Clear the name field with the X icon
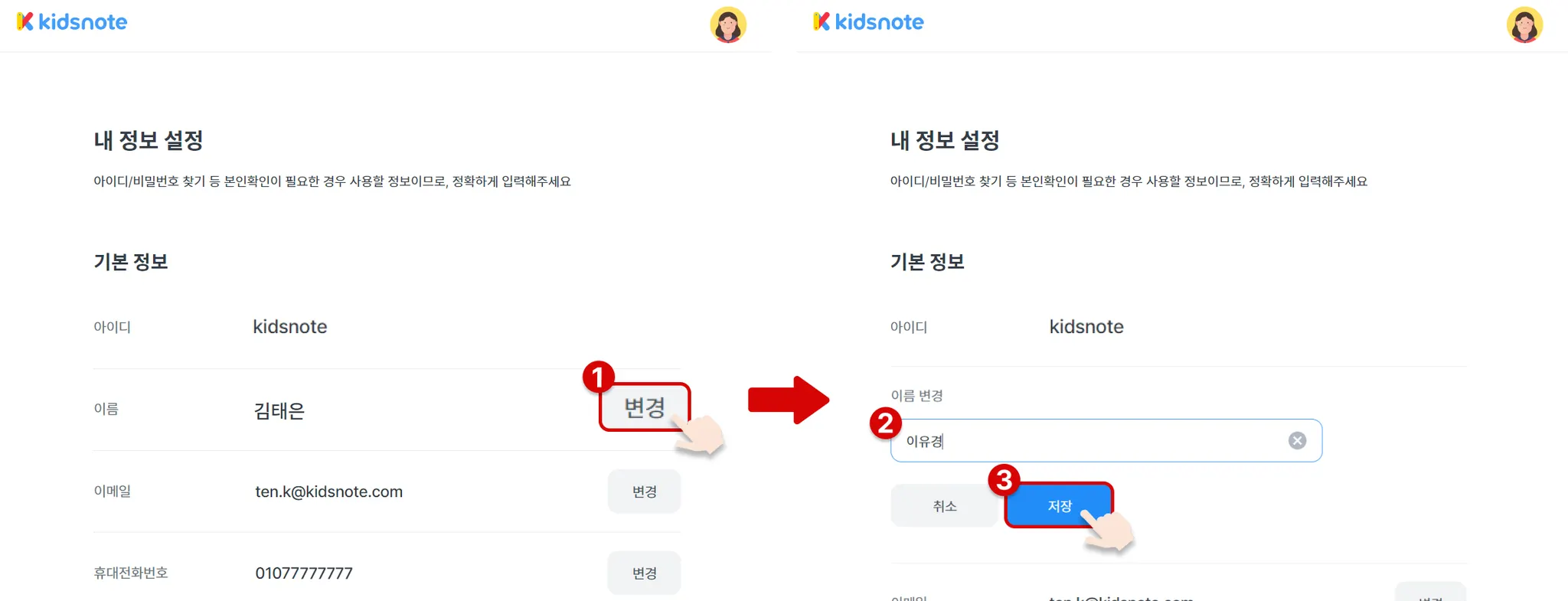Screen dimensions: 1568x601 (x=1297, y=440)
